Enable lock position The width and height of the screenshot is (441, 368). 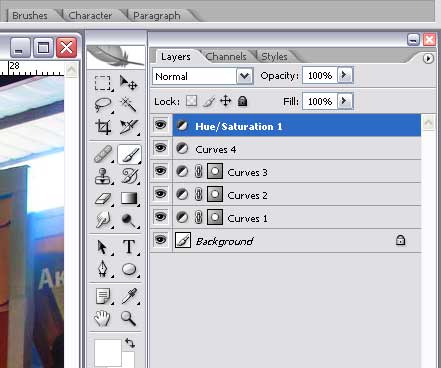(x=226, y=101)
